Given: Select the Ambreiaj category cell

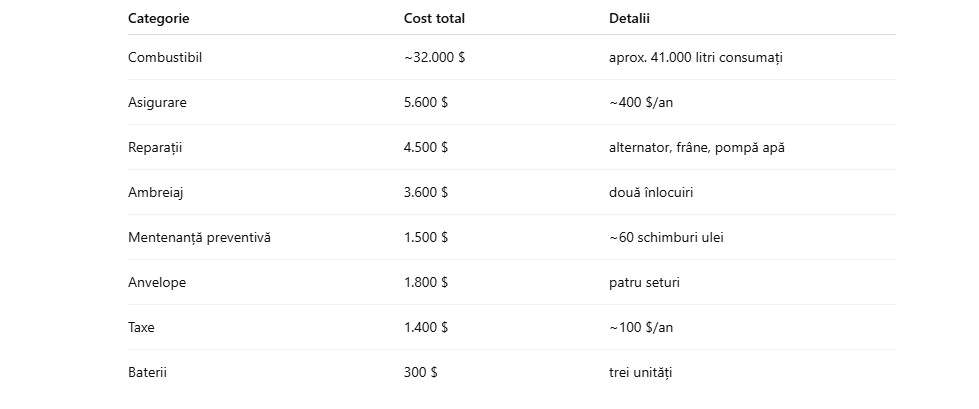Looking at the screenshot, I should 155,192.
